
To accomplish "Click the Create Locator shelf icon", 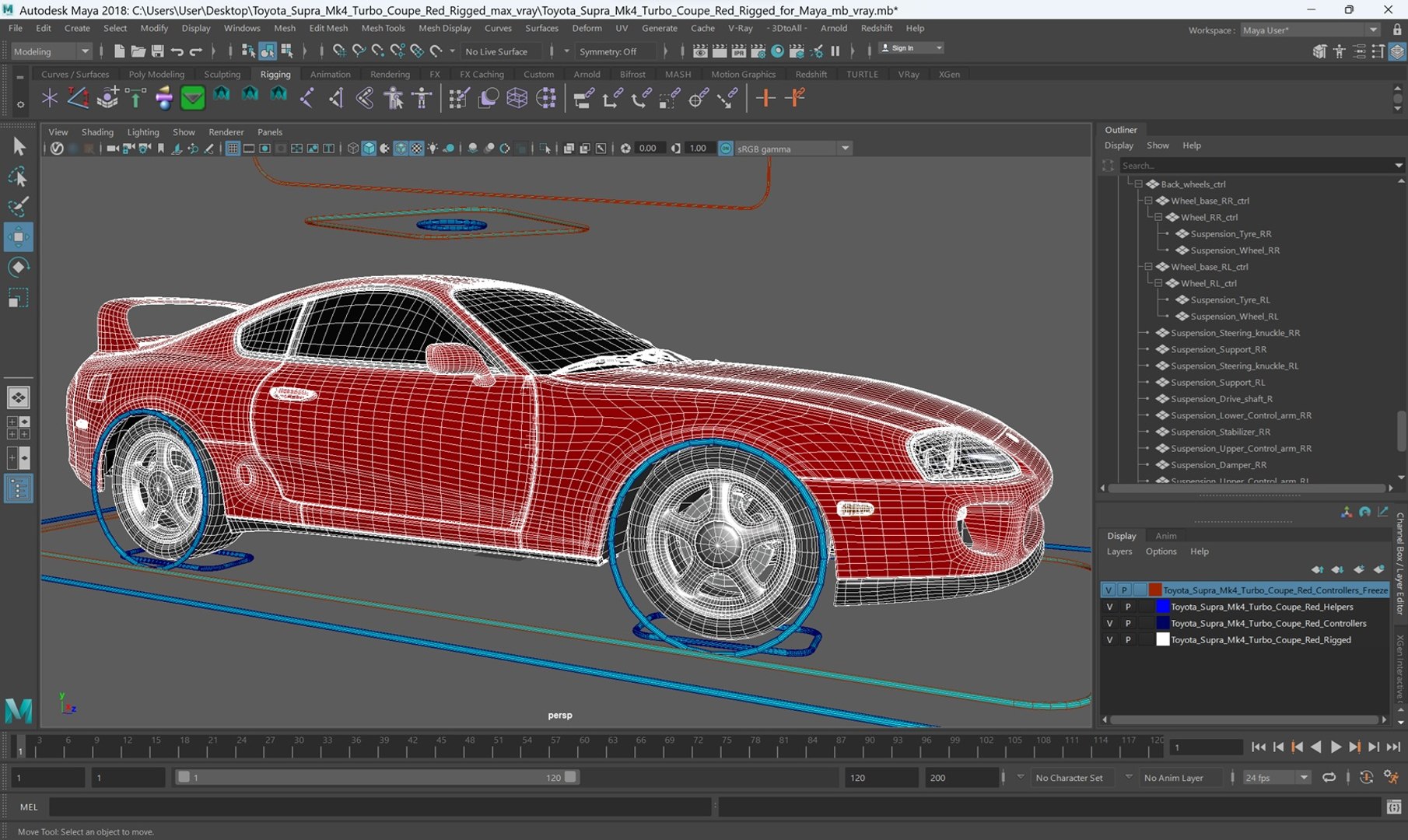I will pyautogui.click(x=49, y=98).
